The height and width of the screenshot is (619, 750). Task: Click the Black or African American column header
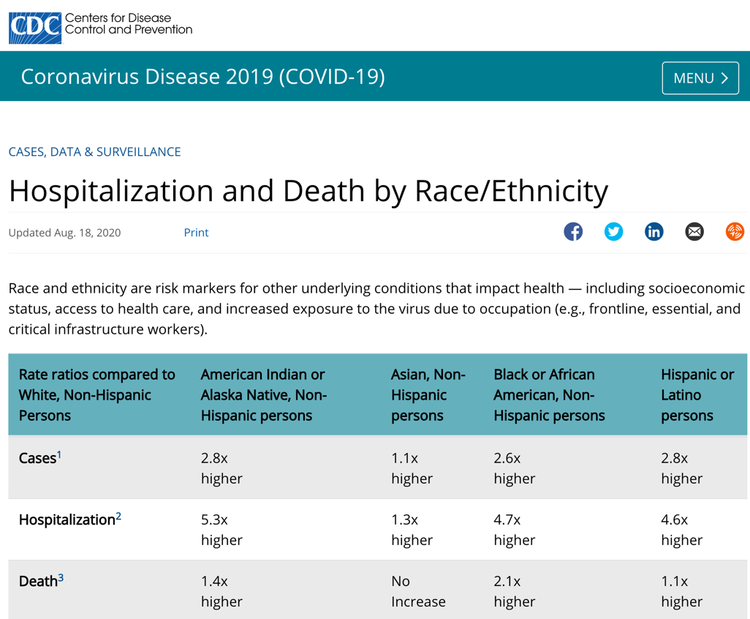click(549, 395)
